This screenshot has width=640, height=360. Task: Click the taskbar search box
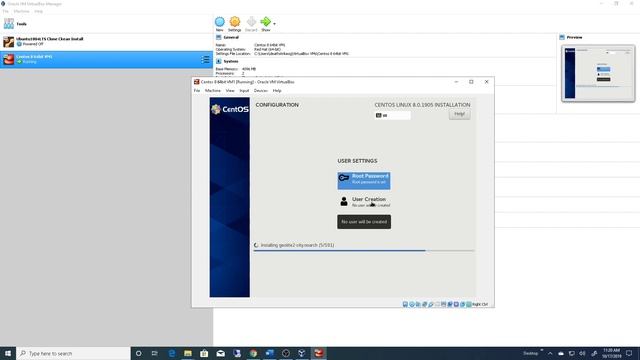pos(73,353)
